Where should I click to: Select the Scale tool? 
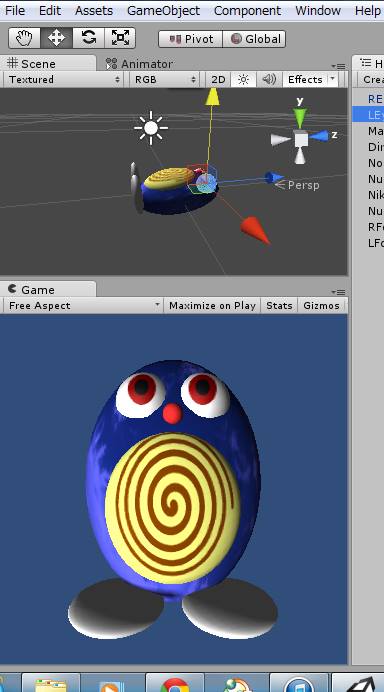point(120,38)
